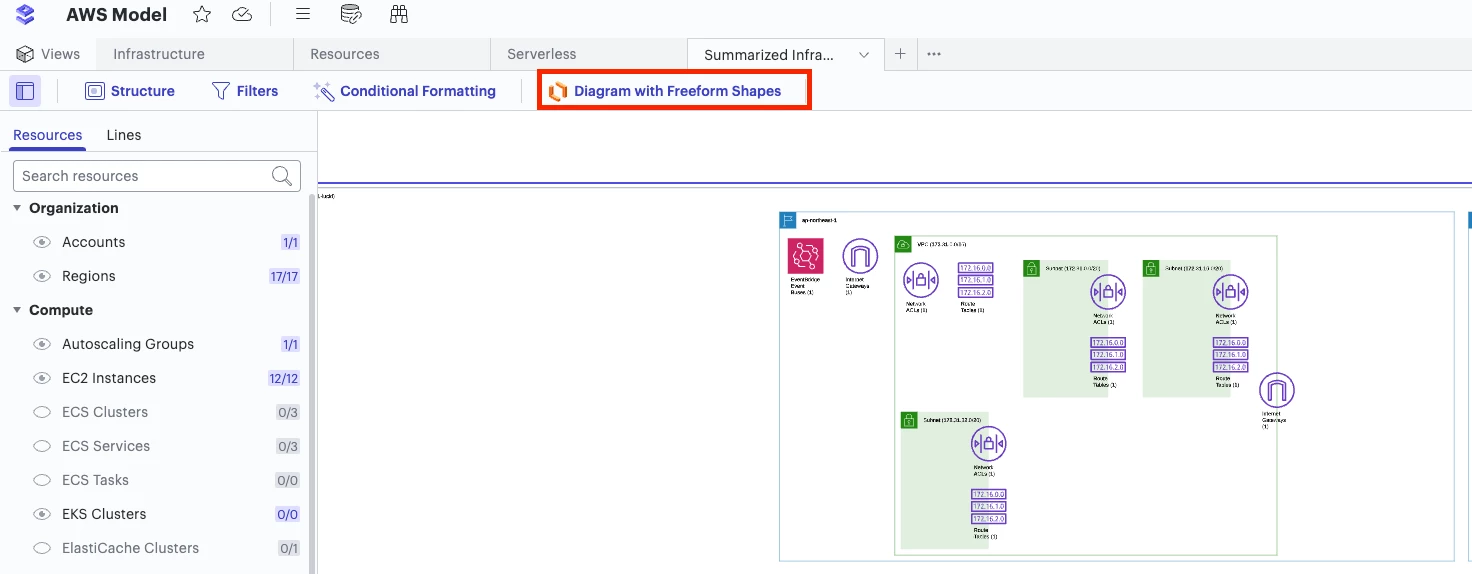Show ElastiCache Clusters via eye icon
Viewport: 1472px width, 574px height.
(x=42, y=548)
